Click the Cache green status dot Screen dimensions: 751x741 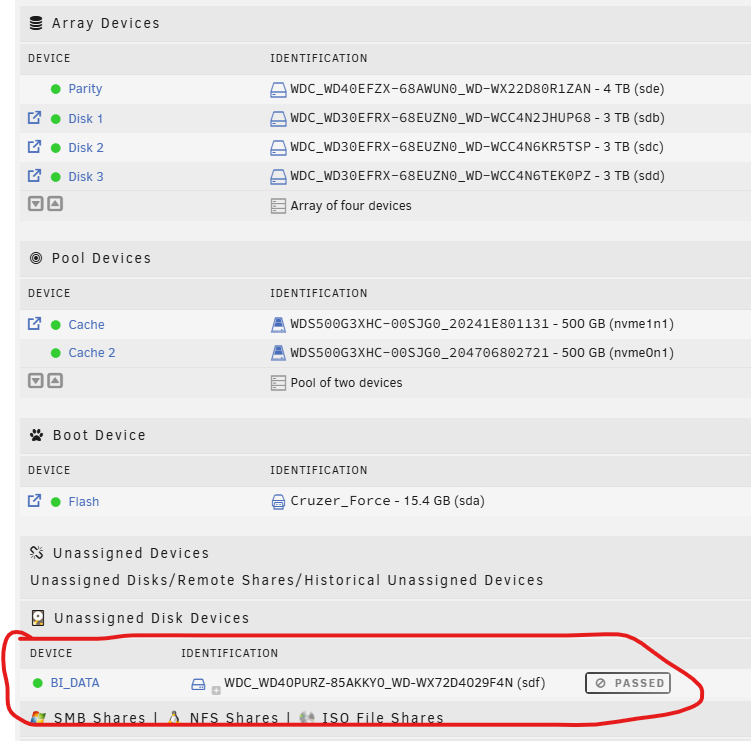pos(56,325)
